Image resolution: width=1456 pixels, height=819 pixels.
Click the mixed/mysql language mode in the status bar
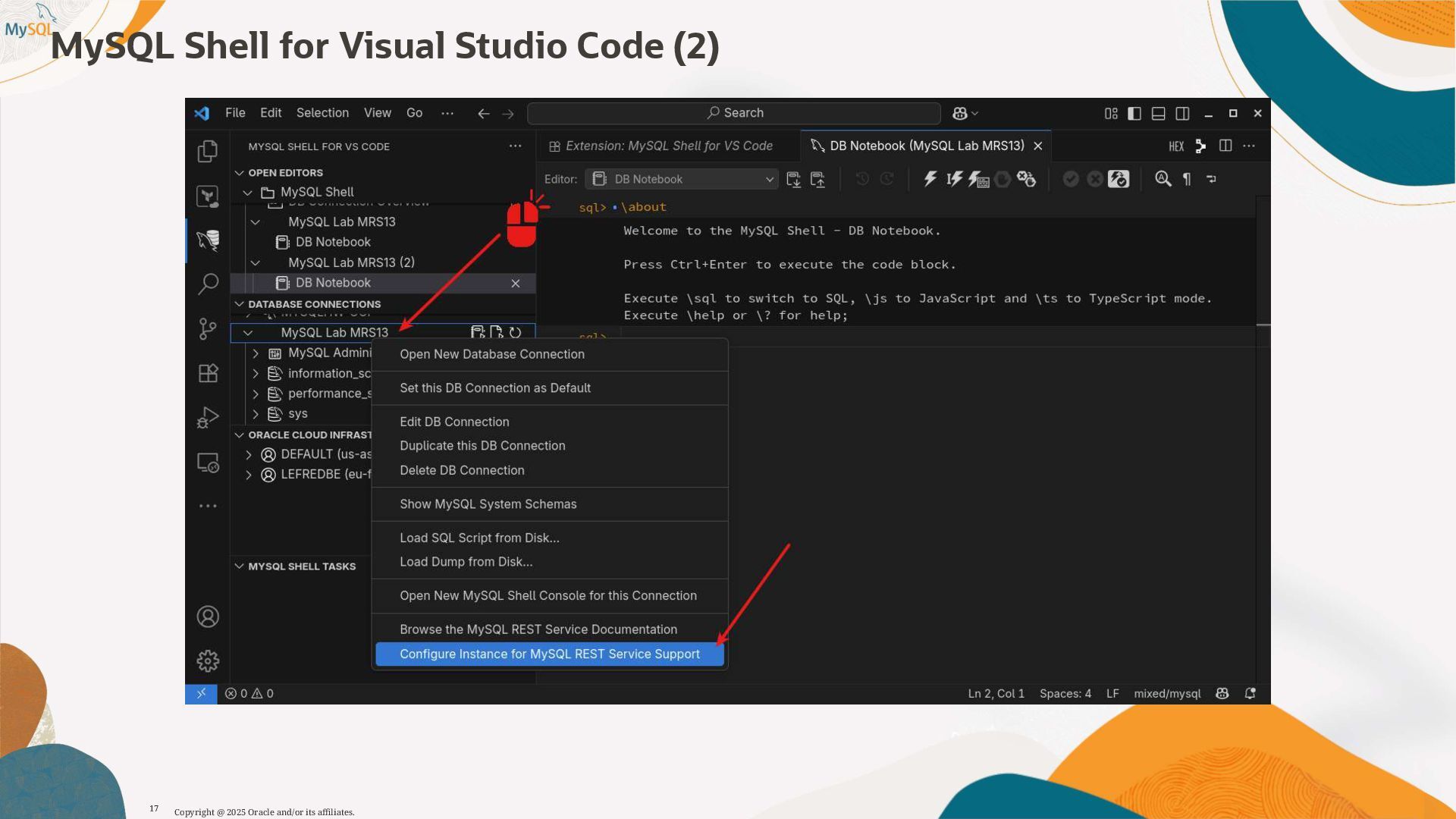tap(1167, 694)
